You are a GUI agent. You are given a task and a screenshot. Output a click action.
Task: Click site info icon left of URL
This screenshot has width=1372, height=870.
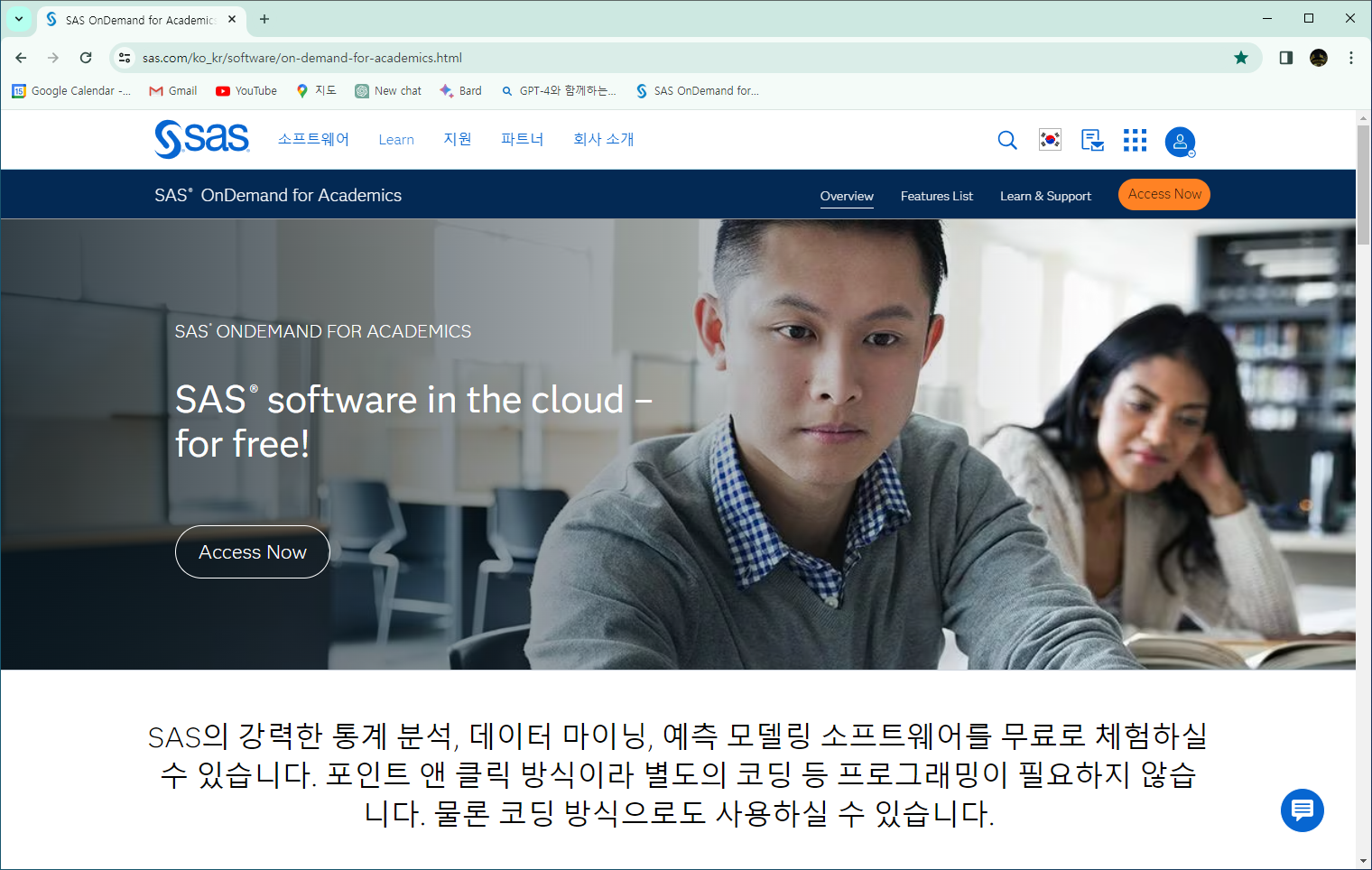pos(125,58)
